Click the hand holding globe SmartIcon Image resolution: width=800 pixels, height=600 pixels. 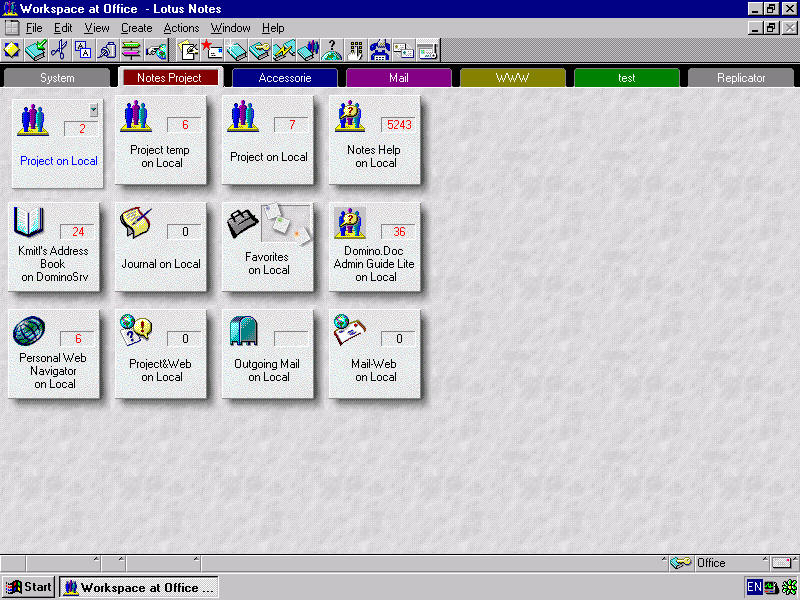(155, 50)
